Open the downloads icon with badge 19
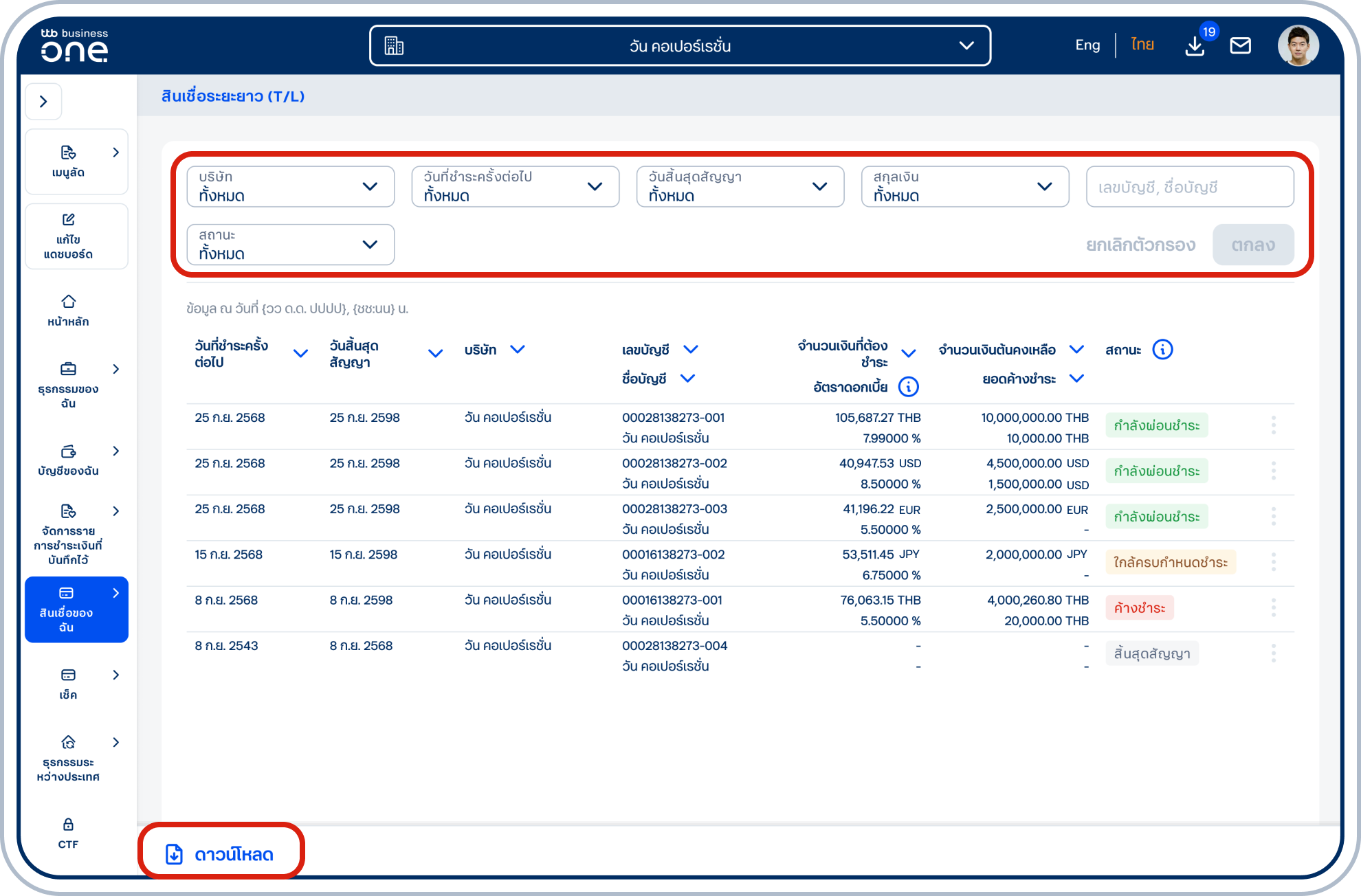 (x=1195, y=46)
